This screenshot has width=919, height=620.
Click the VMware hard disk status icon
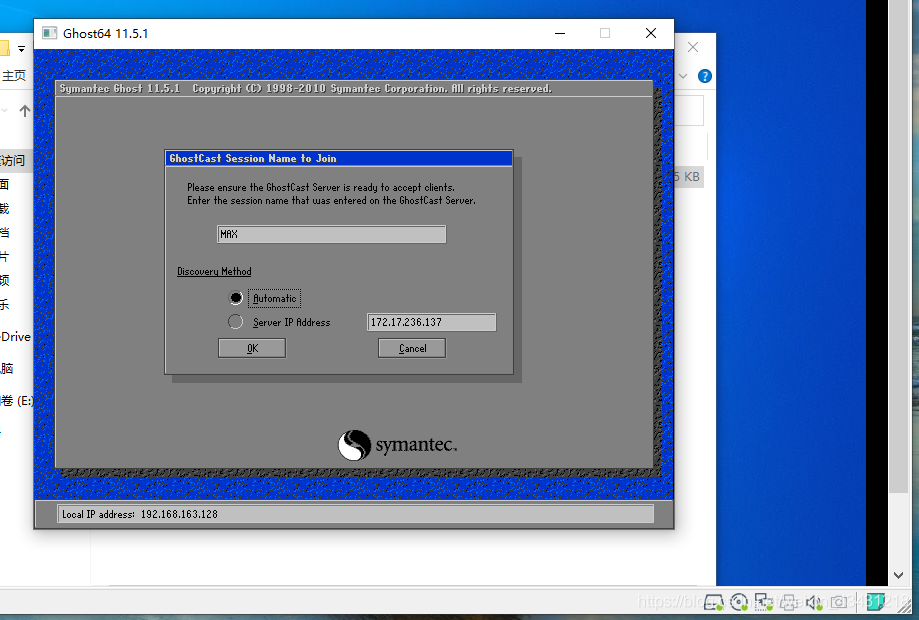tap(713, 602)
